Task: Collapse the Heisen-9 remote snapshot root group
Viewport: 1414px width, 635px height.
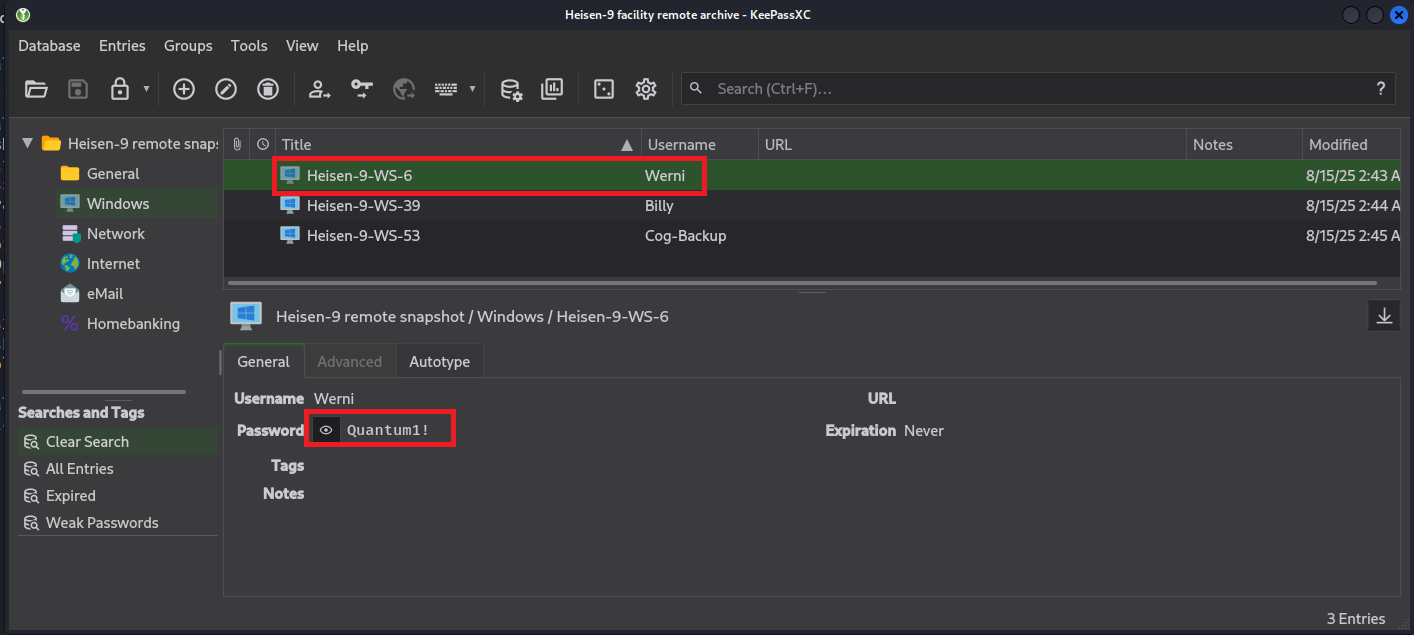Action: (x=28, y=144)
